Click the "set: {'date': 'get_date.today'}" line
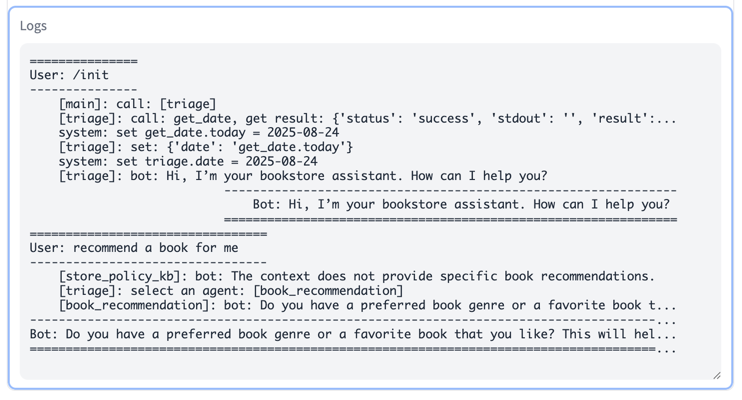This screenshot has width=742, height=400. [x=205, y=147]
